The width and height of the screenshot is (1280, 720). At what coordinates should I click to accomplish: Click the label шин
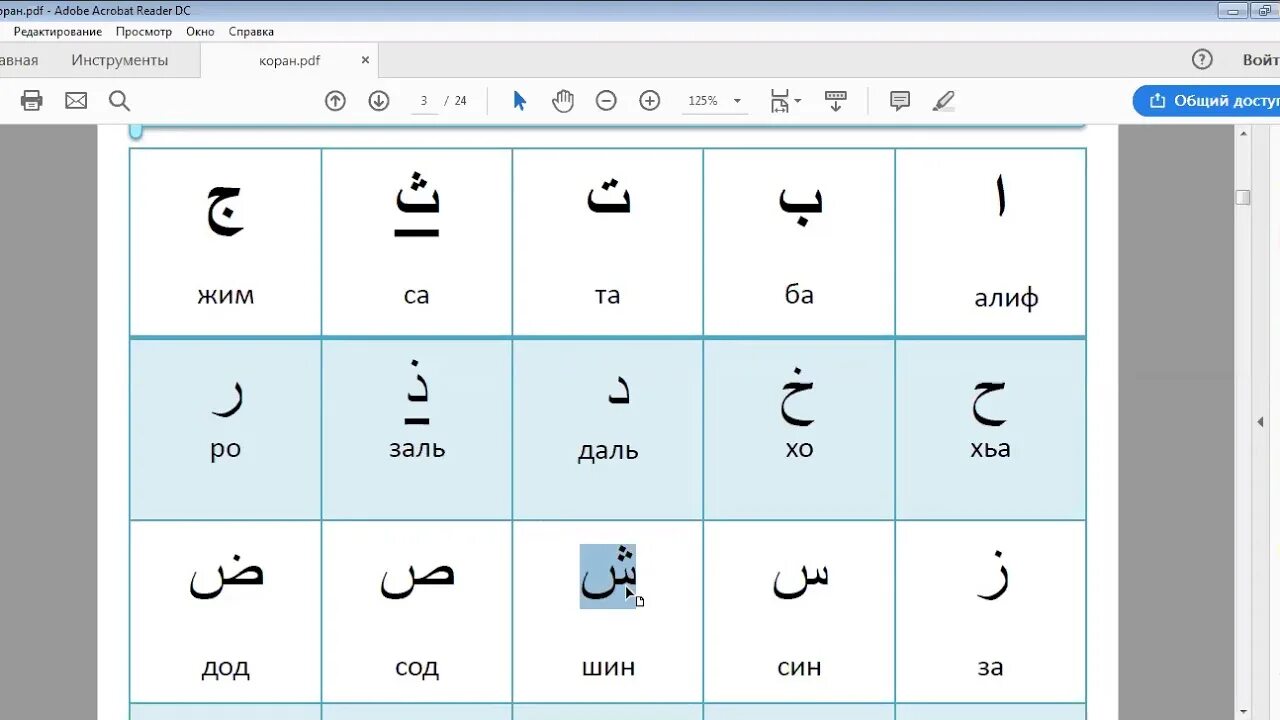608,667
